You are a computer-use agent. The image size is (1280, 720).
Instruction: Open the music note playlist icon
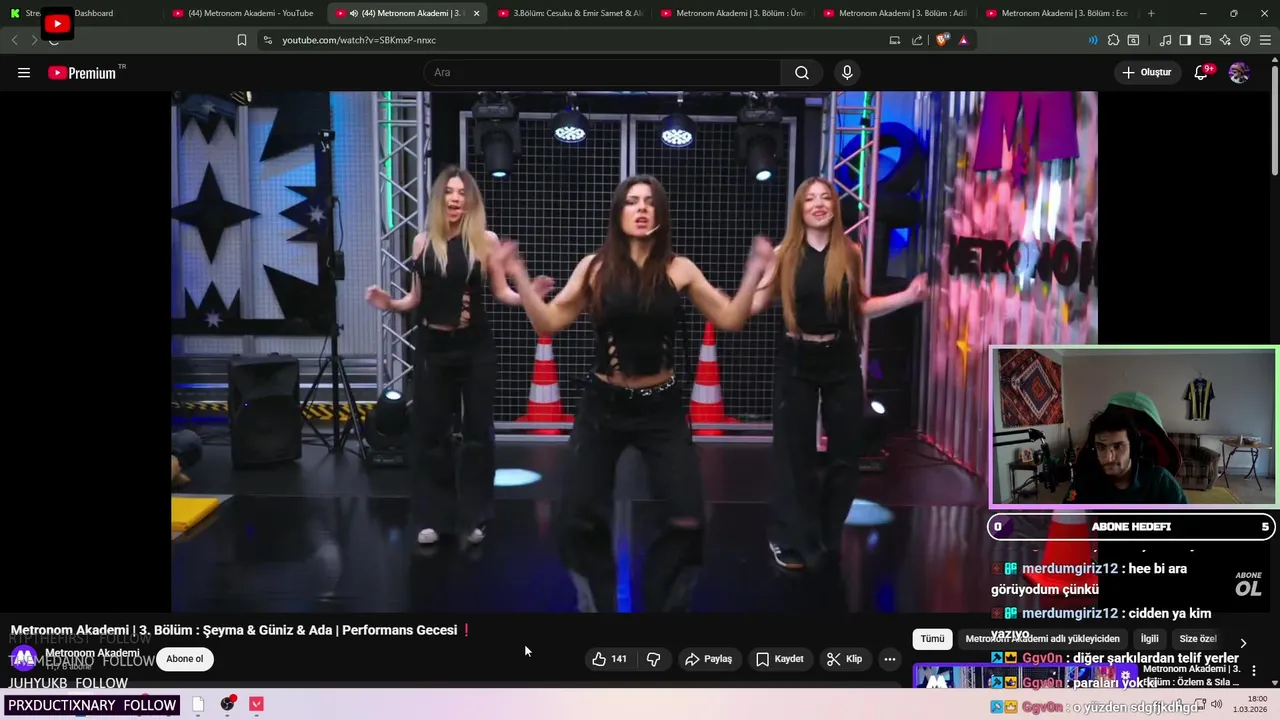click(1165, 40)
